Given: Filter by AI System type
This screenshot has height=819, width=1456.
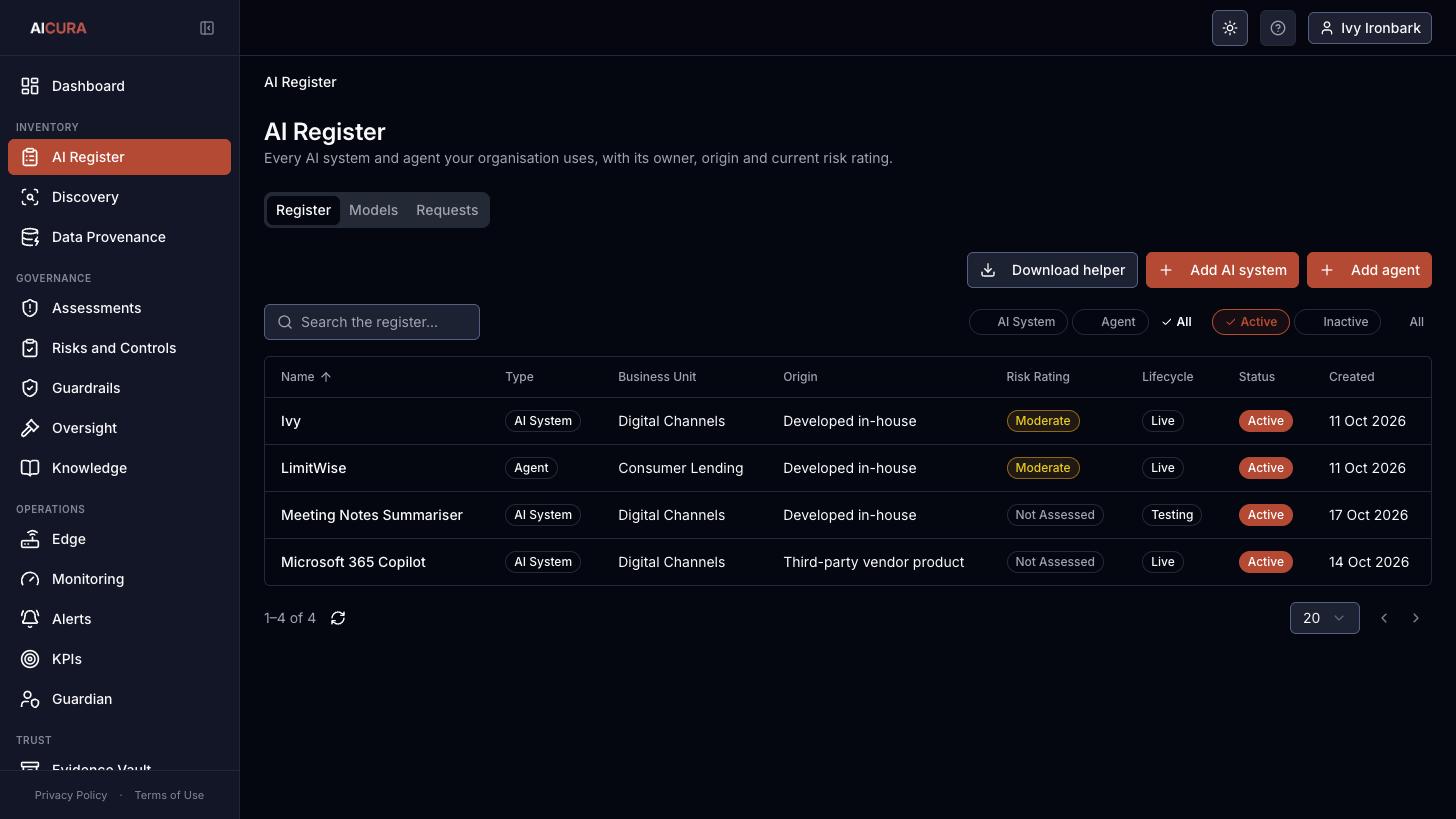Looking at the screenshot, I should (1018, 322).
